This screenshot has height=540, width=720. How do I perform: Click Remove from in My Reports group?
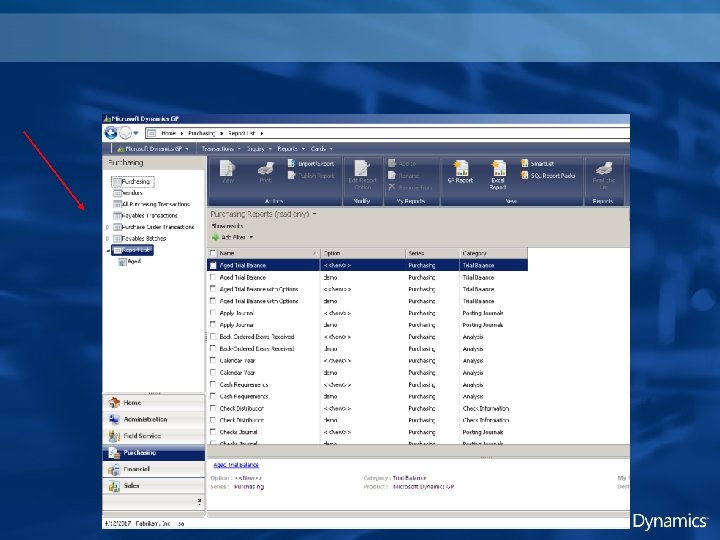[x=410, y=187]
